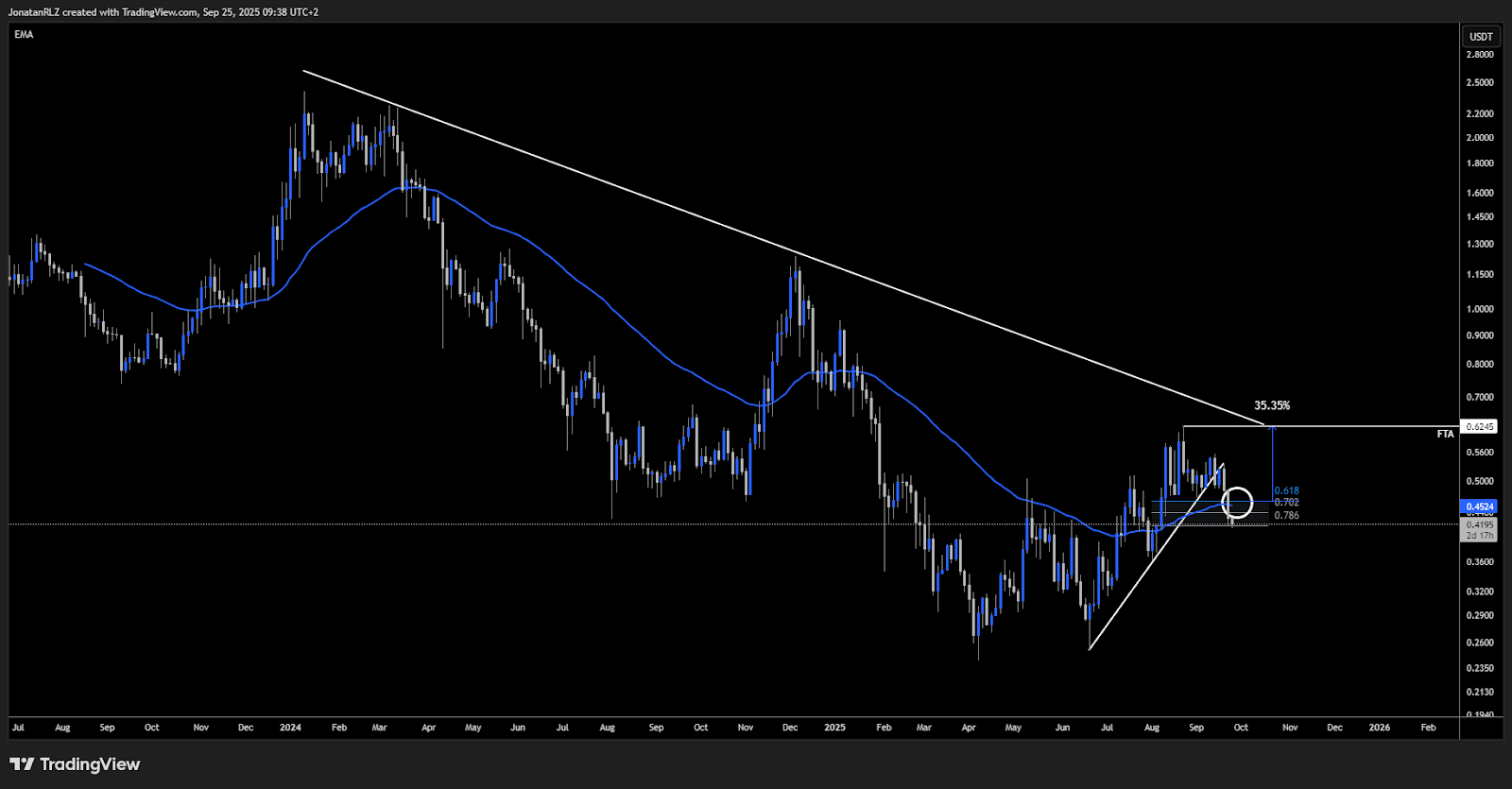The image size is (1512, 789).
Task: Click the 0.618 Fibonacci level label
Action: tap(1286, 491)
